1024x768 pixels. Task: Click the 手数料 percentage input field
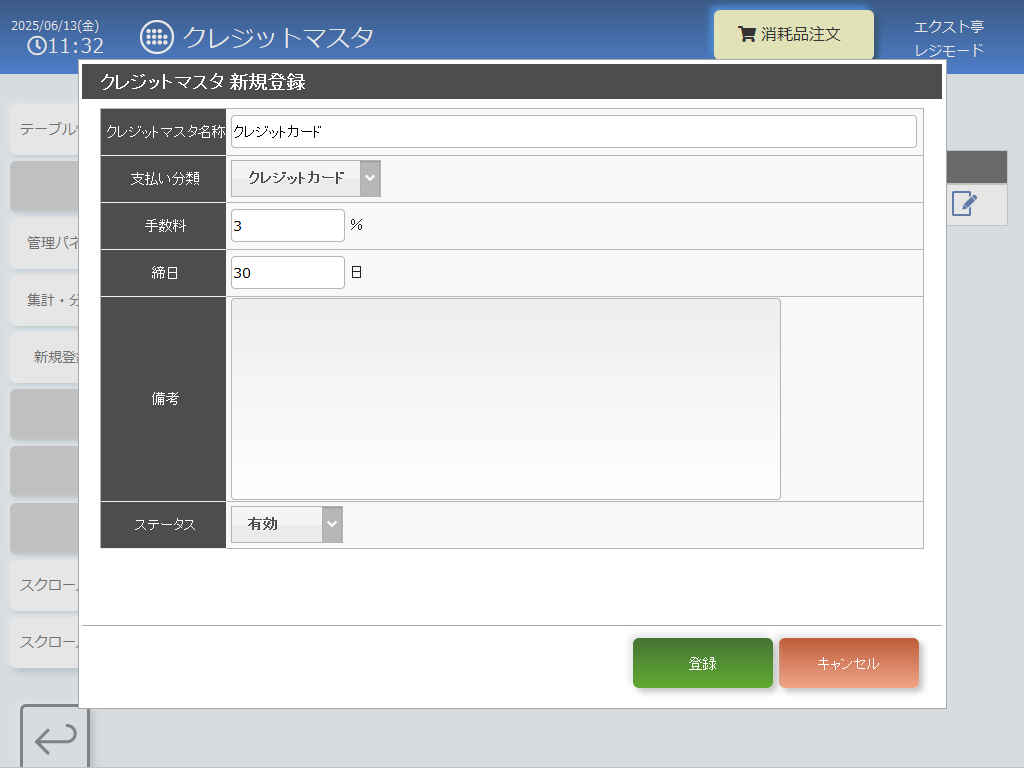pyautogui.click(x=287, y=225)
